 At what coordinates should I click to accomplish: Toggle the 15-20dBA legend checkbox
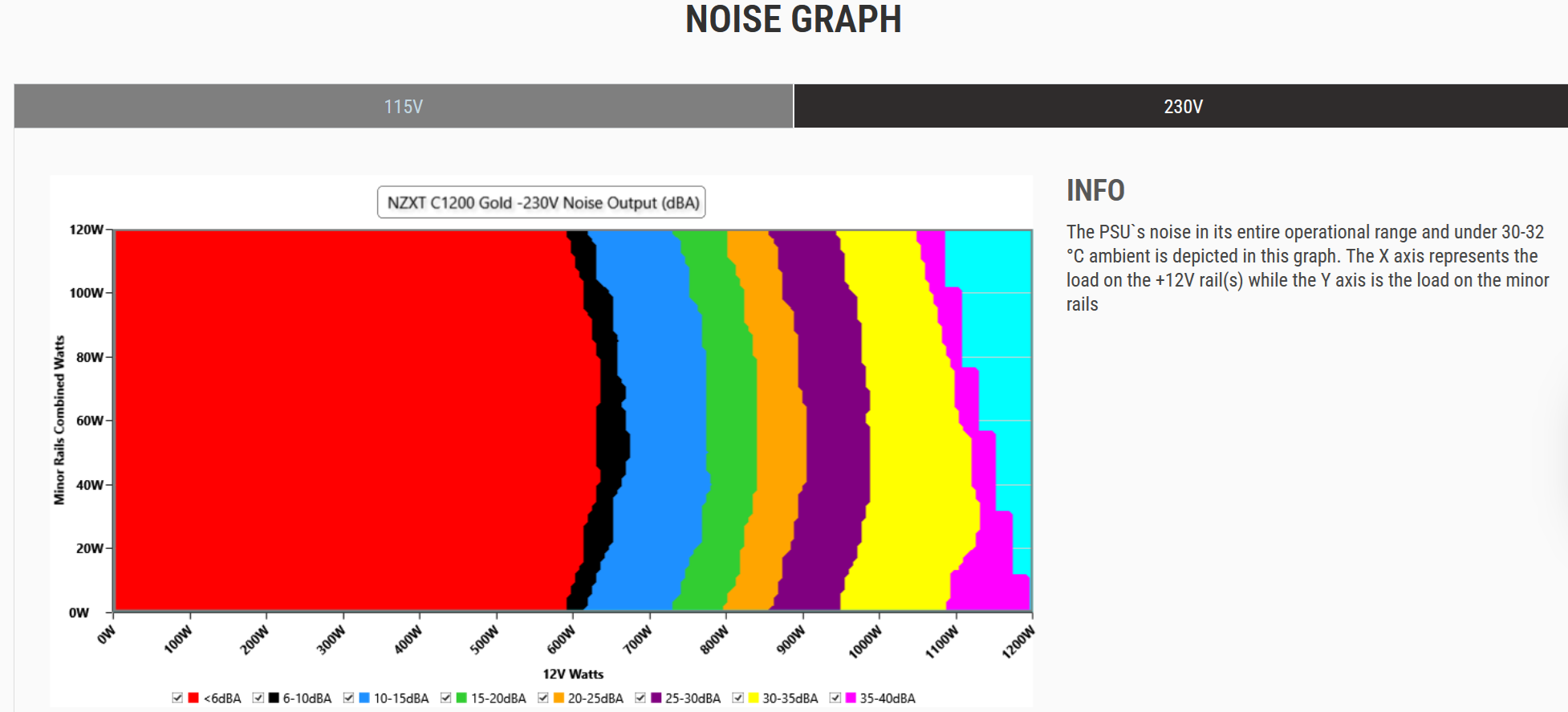coord(445,698)
